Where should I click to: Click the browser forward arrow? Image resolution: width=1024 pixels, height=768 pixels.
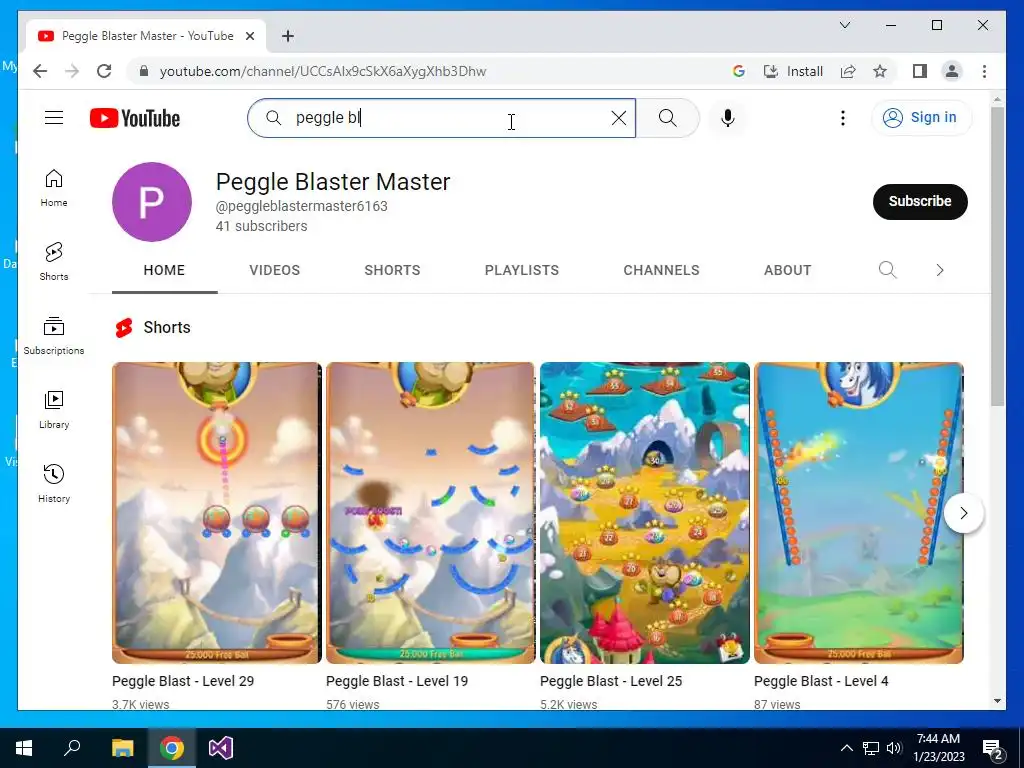[72, 71]
